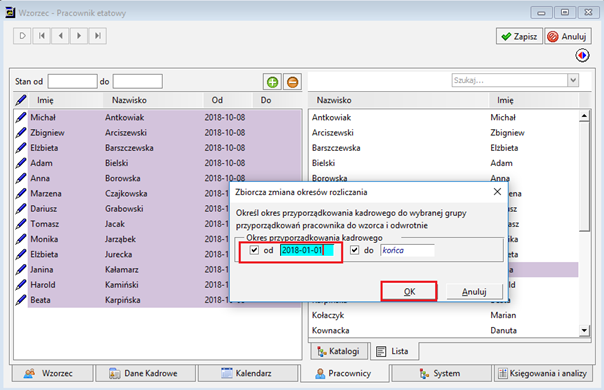Toggle the 'do' date checkbox
604x390 pixels.
354,250
